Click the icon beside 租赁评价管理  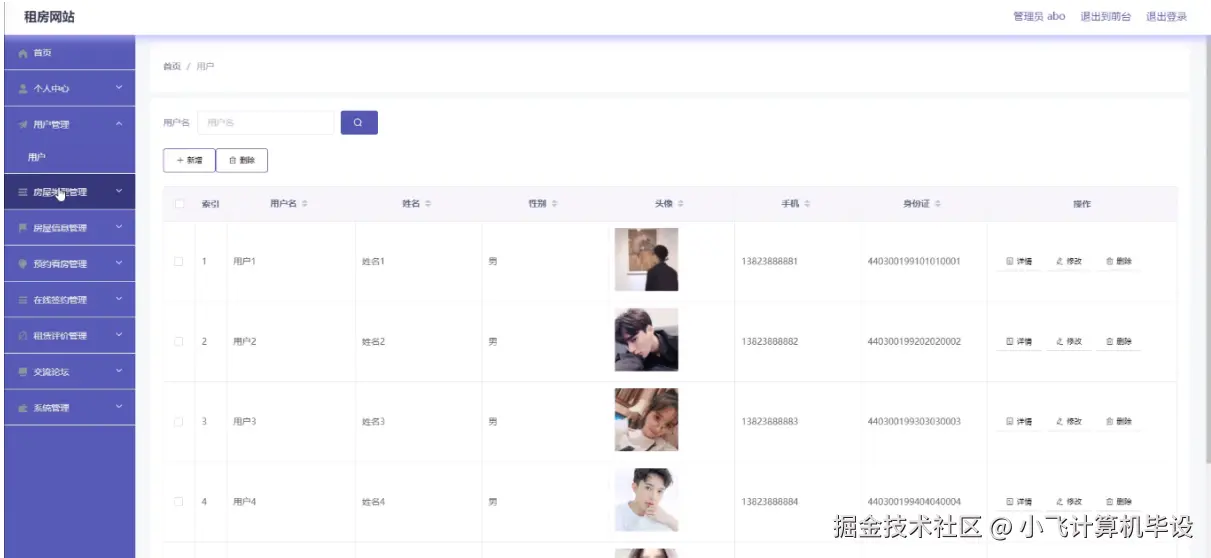[23, 336]
